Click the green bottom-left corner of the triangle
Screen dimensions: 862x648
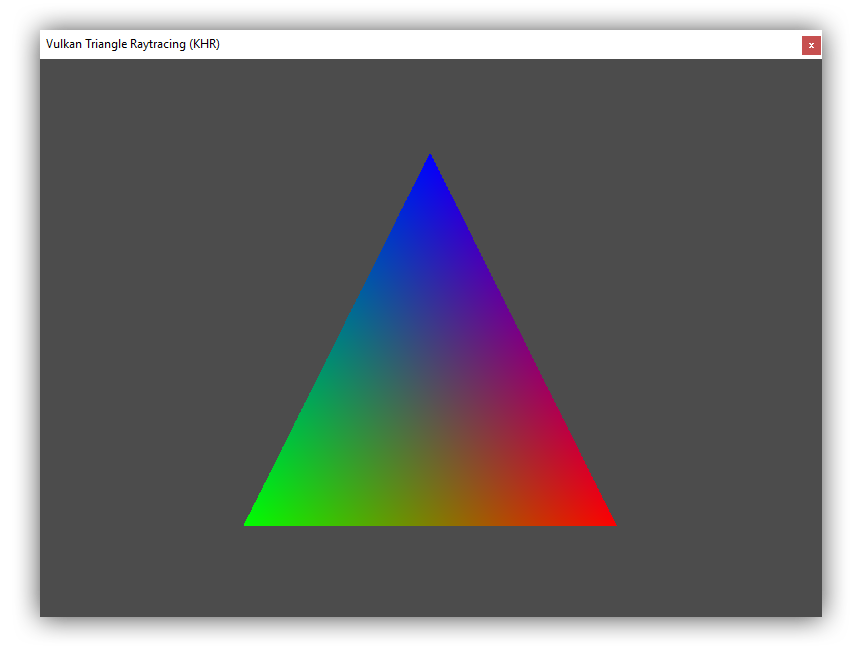pos(260,515)
